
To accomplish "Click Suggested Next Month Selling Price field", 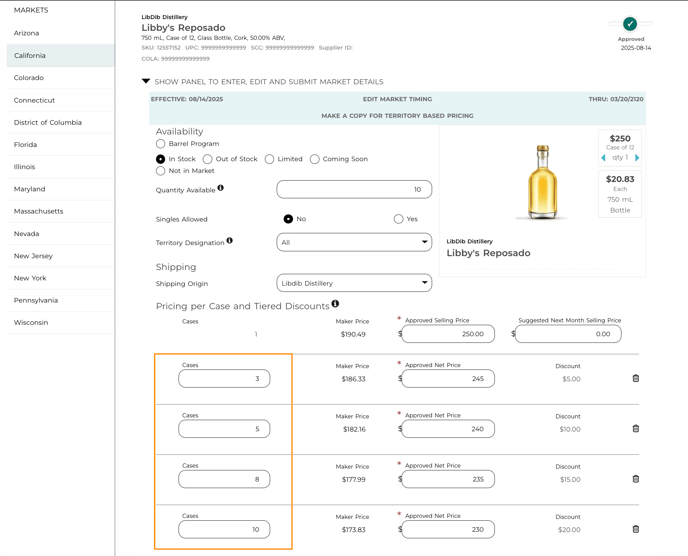I will [x=568, y=334].
